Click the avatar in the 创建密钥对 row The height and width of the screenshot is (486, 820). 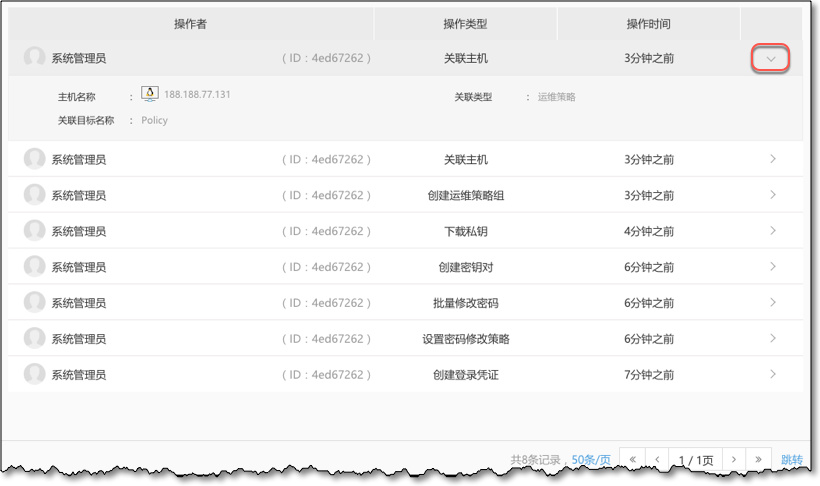(x=35, y=266)
